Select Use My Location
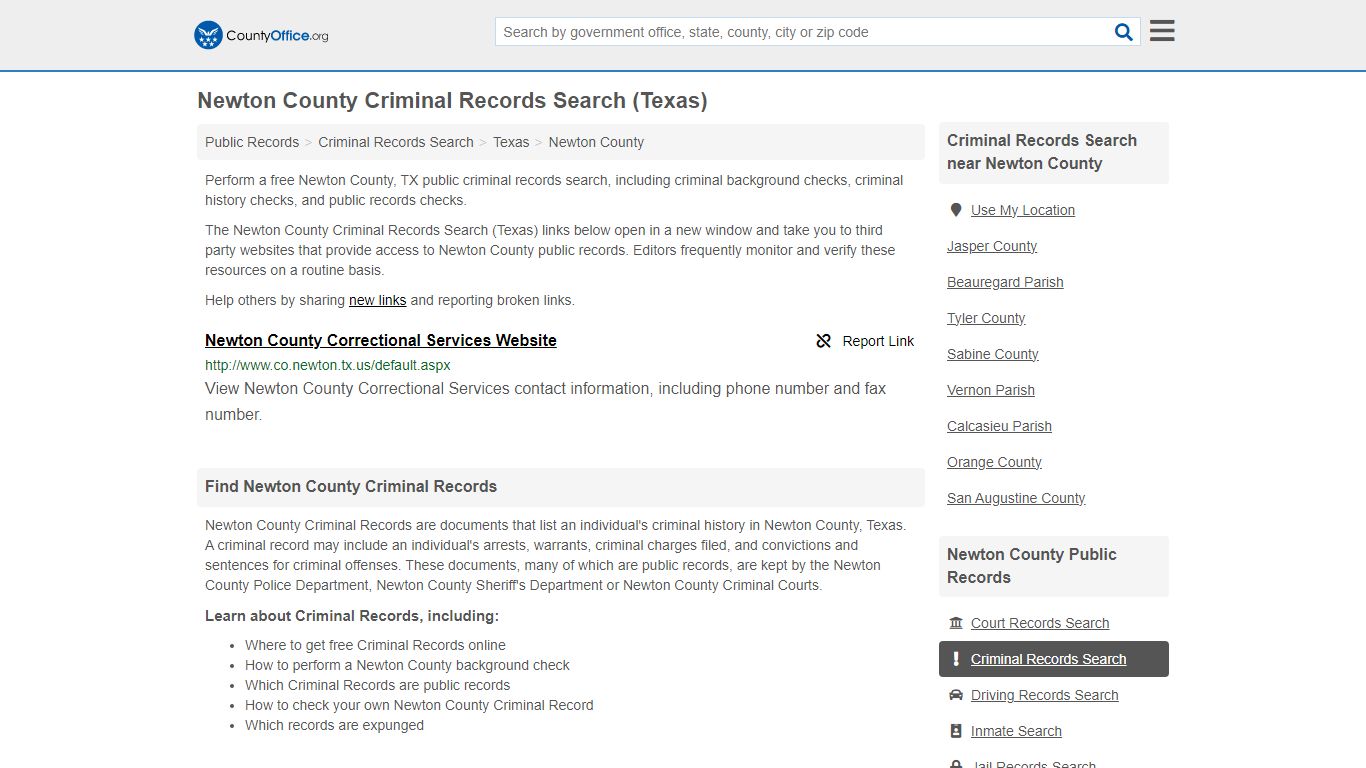The height and width of the screenshot is (768, 1366). [1023, 210]
